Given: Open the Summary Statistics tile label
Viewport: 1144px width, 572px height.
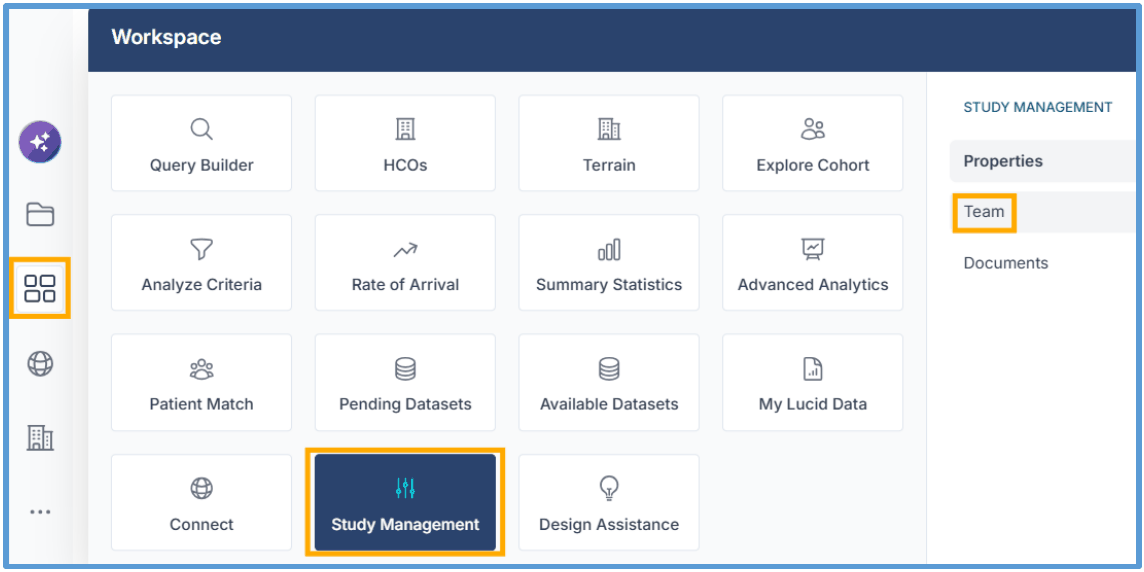Looking at the screenshot, I should pyautogui.click(x=609, y=285).
